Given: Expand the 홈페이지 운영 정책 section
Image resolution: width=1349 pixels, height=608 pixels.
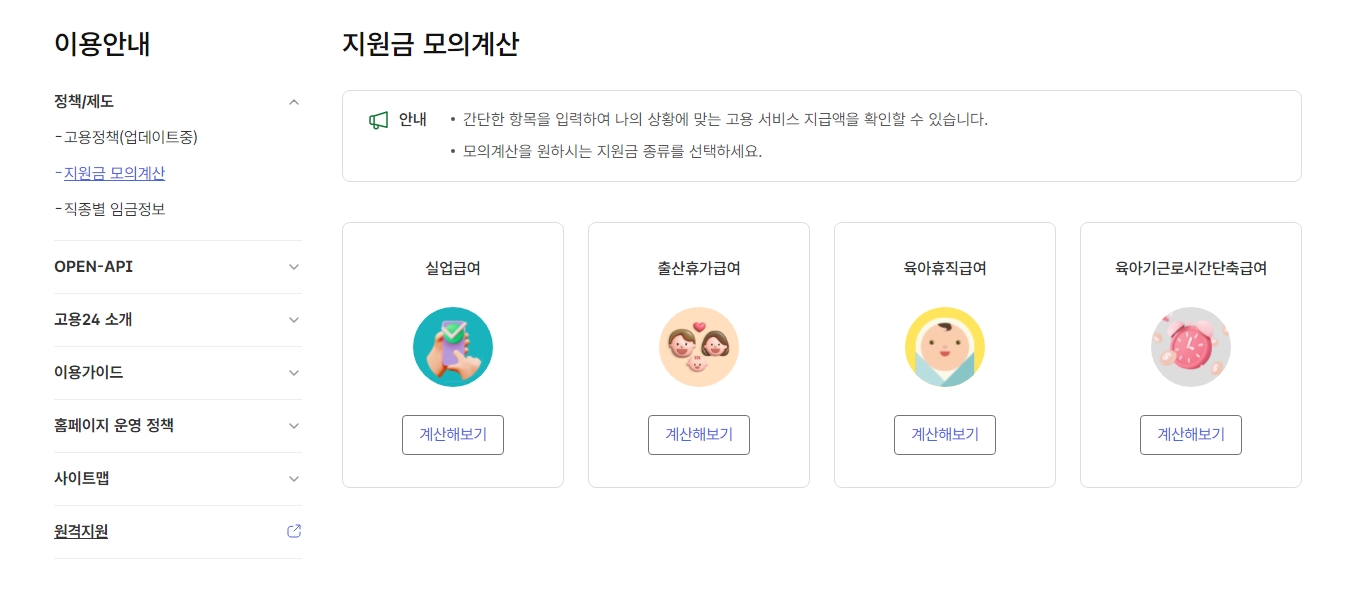Looking at the screenshot, I should pyautogui.click(x=293, y=425).
